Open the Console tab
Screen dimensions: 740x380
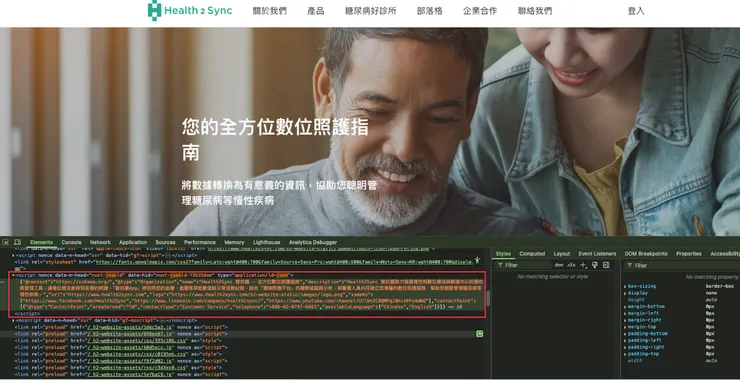tap(71, 242)
